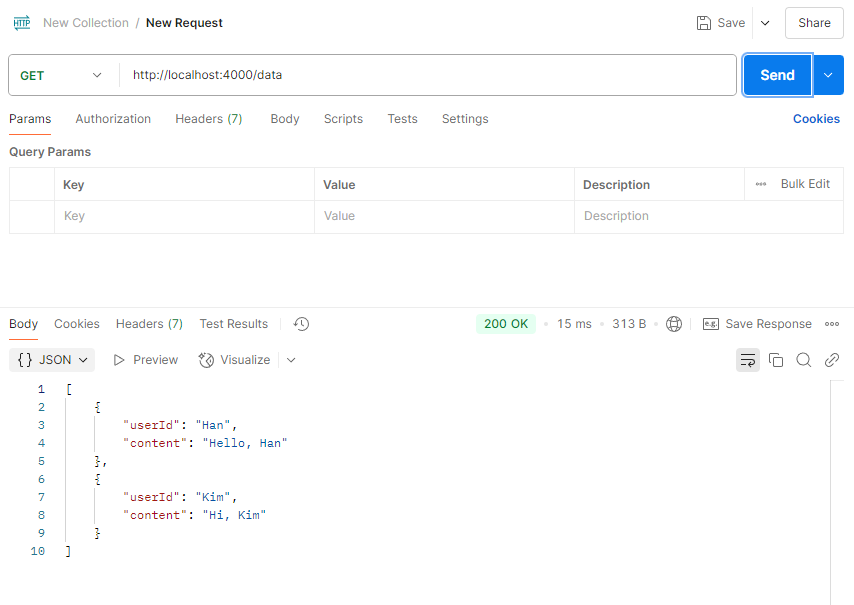Click the network globe icon

point(674,324)
